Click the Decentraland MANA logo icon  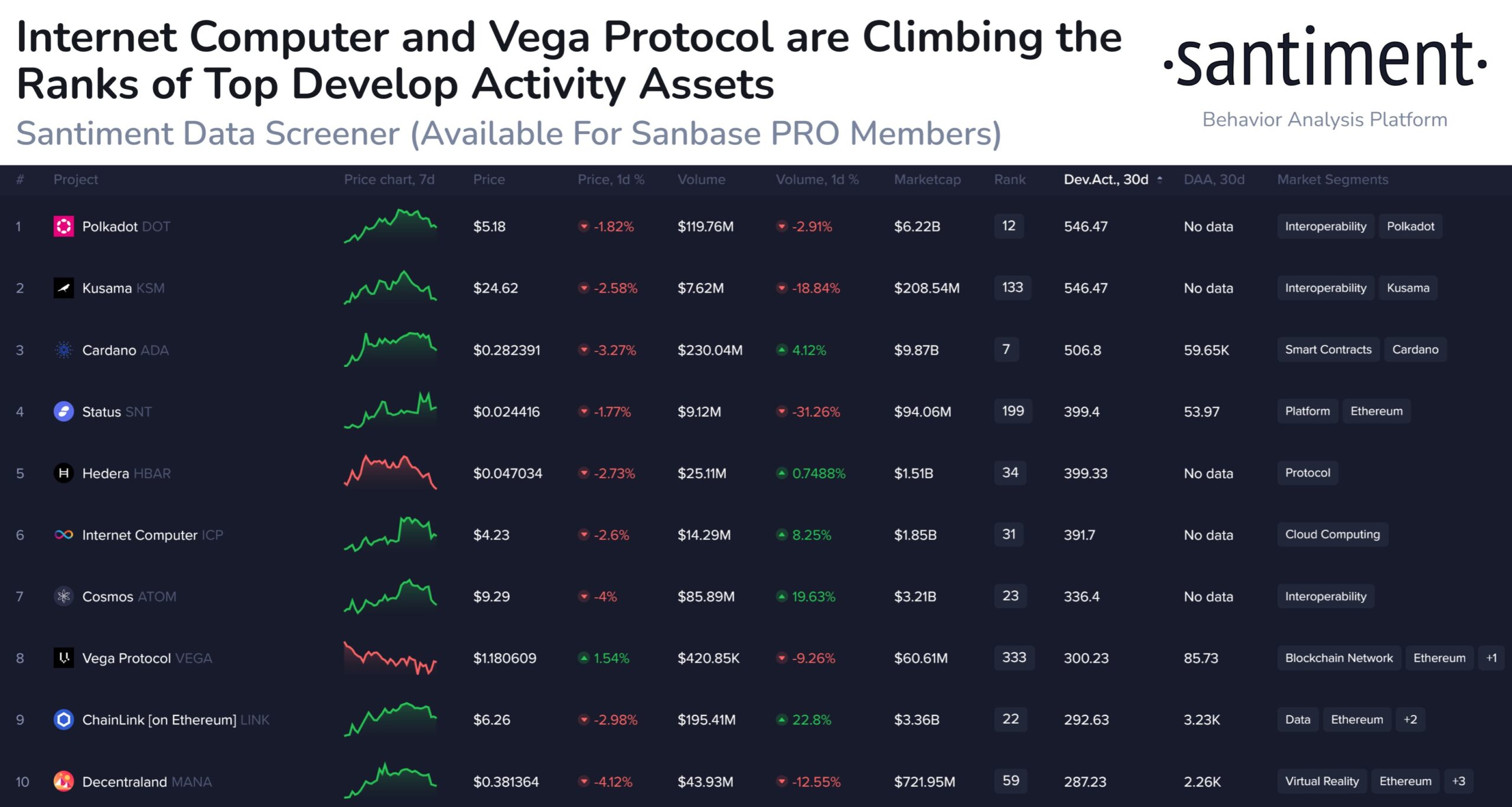64,782
